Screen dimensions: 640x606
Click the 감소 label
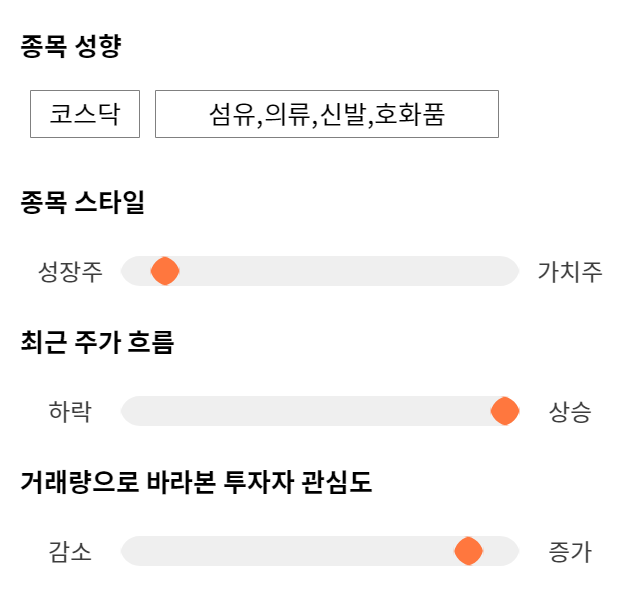tap(70, 551)
